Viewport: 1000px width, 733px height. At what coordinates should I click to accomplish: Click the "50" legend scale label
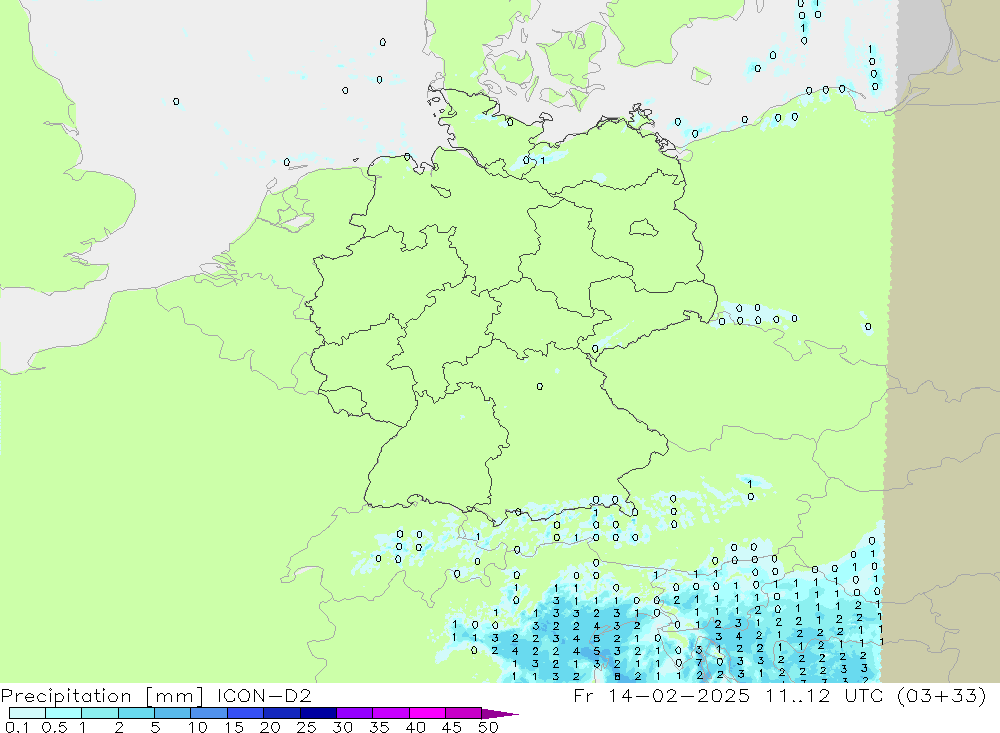(488, 727)
